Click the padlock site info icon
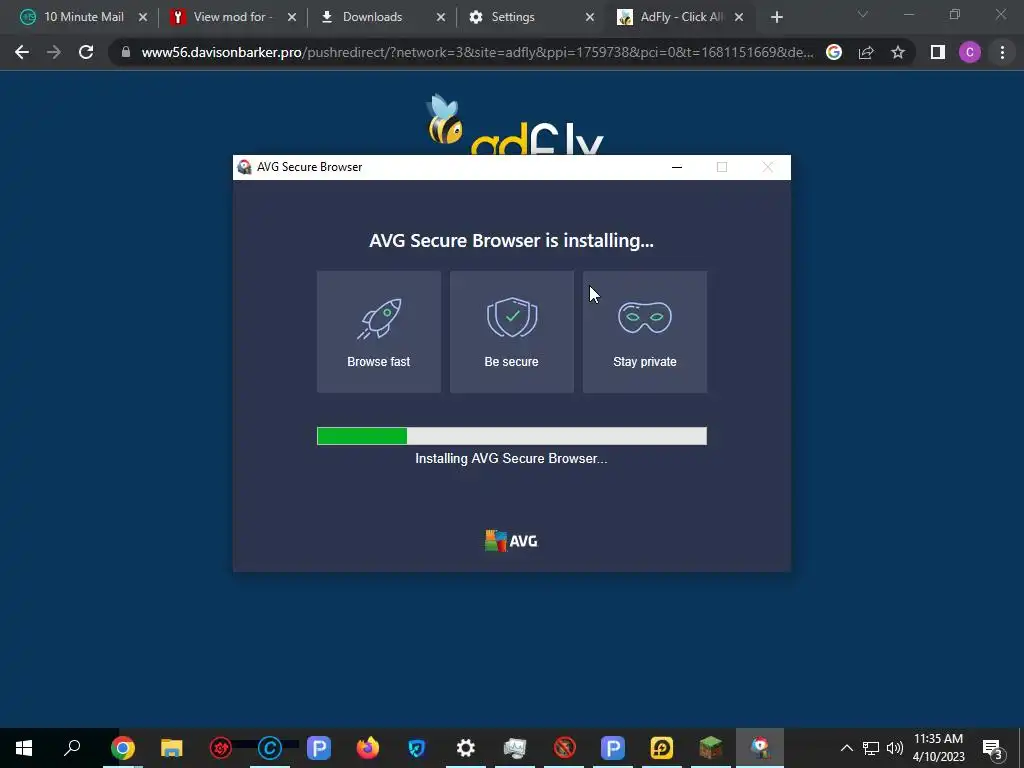1024x768 pixels. click(126, 52)
